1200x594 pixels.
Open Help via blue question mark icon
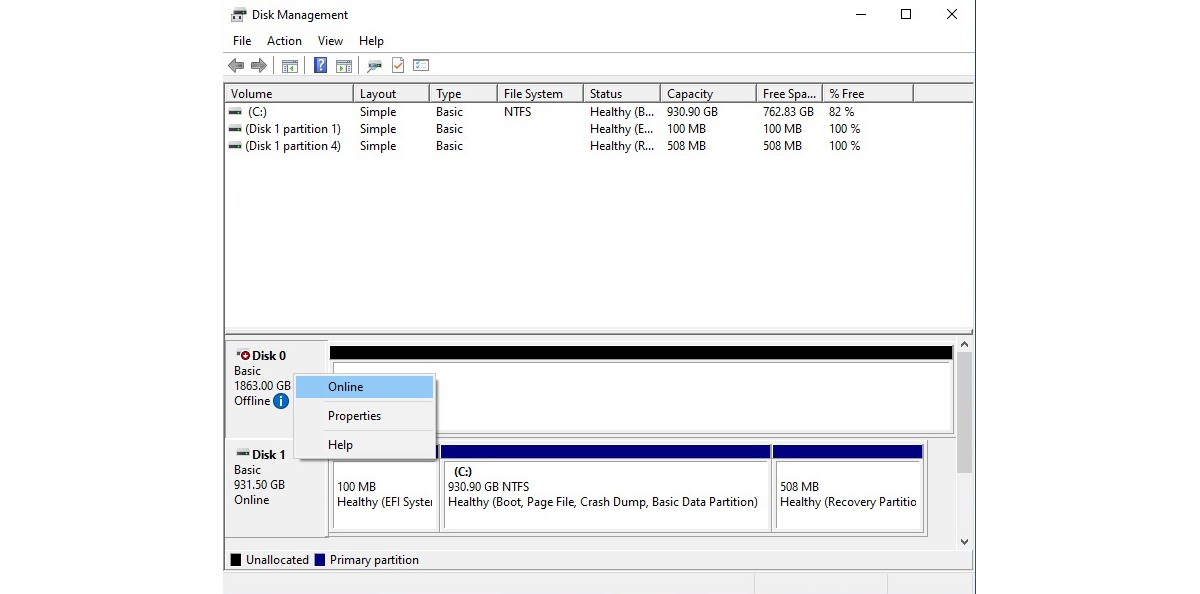(x=320, y=66)
